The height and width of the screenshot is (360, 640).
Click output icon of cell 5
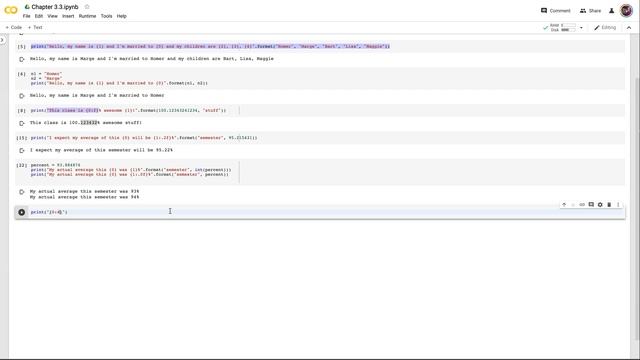coord(22,59)
